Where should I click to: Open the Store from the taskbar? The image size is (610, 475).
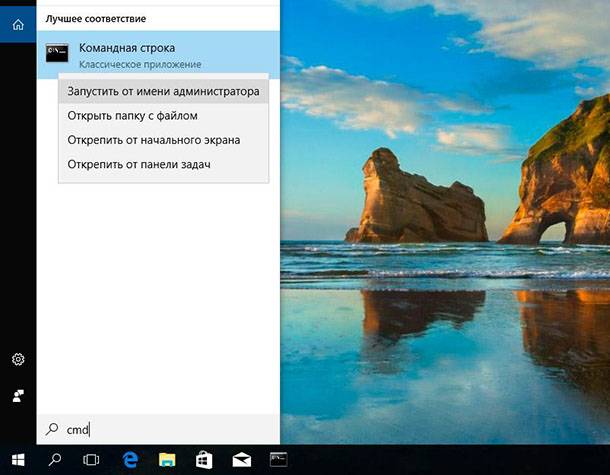pyautogui.click(x=204, y=460)
